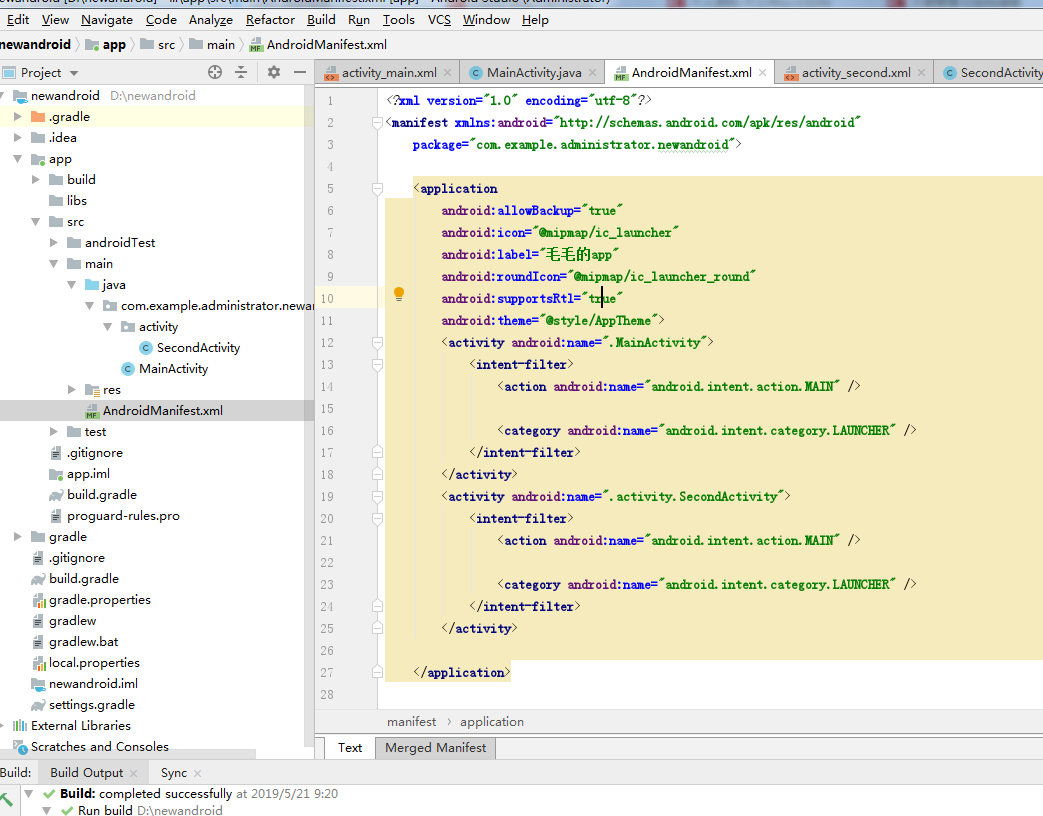Screen dimensions: 1043x816
Task: Collapse all nodes in Project panel
Action: 241,72
